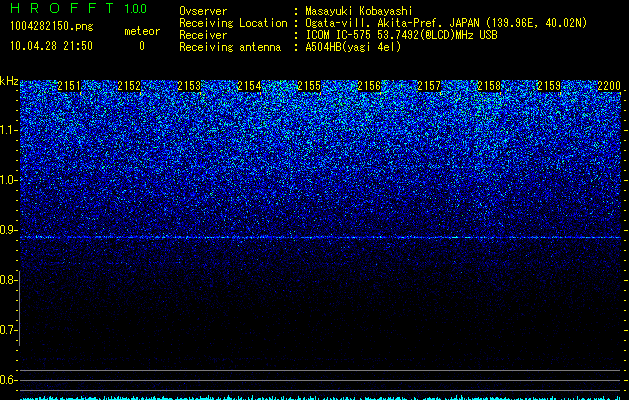Click the observer name Masayuki Kobayashi
Viewport: 629px width, 400px height.
359,11
